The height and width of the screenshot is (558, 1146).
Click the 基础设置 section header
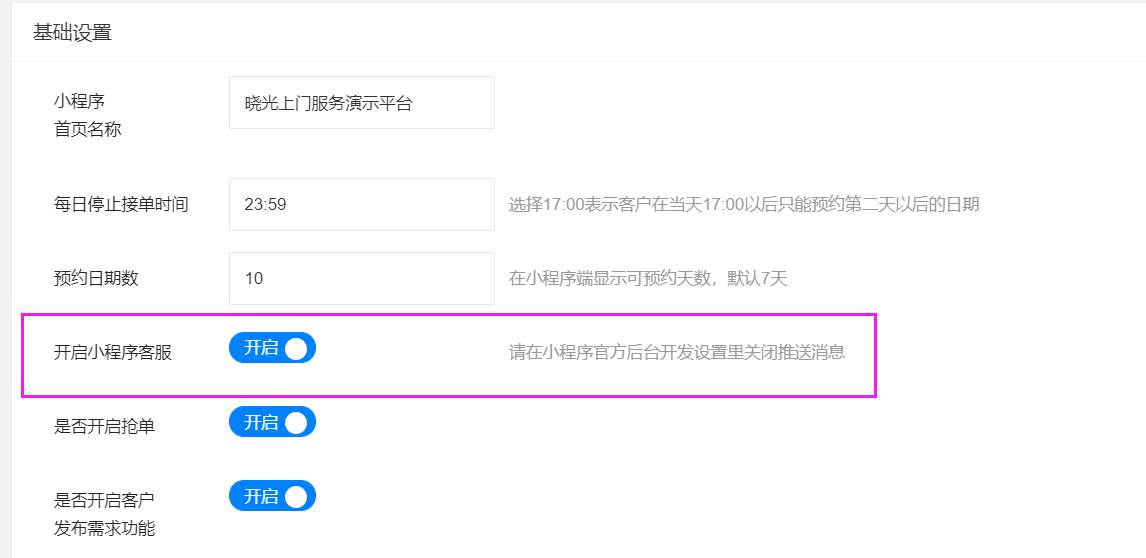click(x=72, y=32)
